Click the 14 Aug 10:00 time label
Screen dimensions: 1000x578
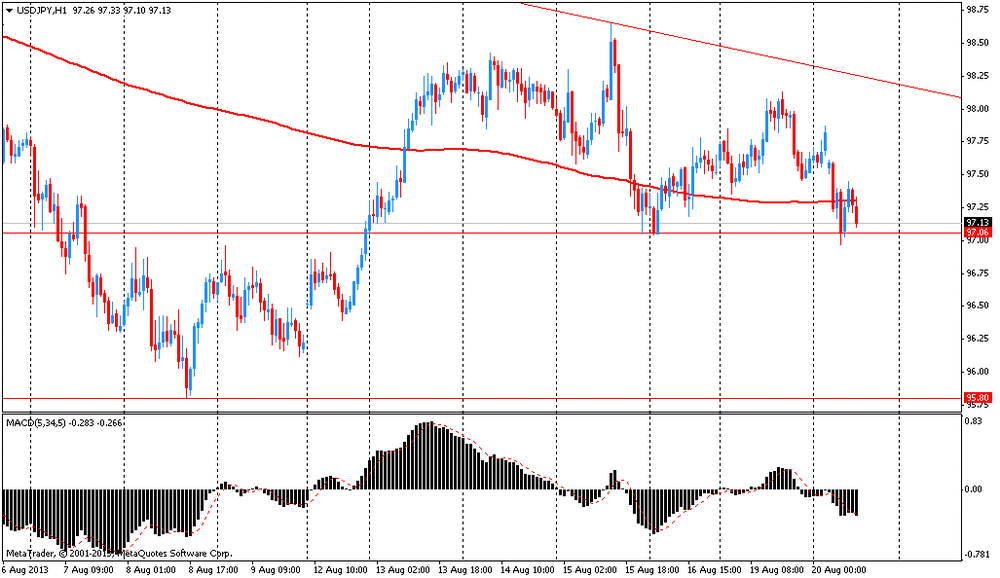coord(528,569)
